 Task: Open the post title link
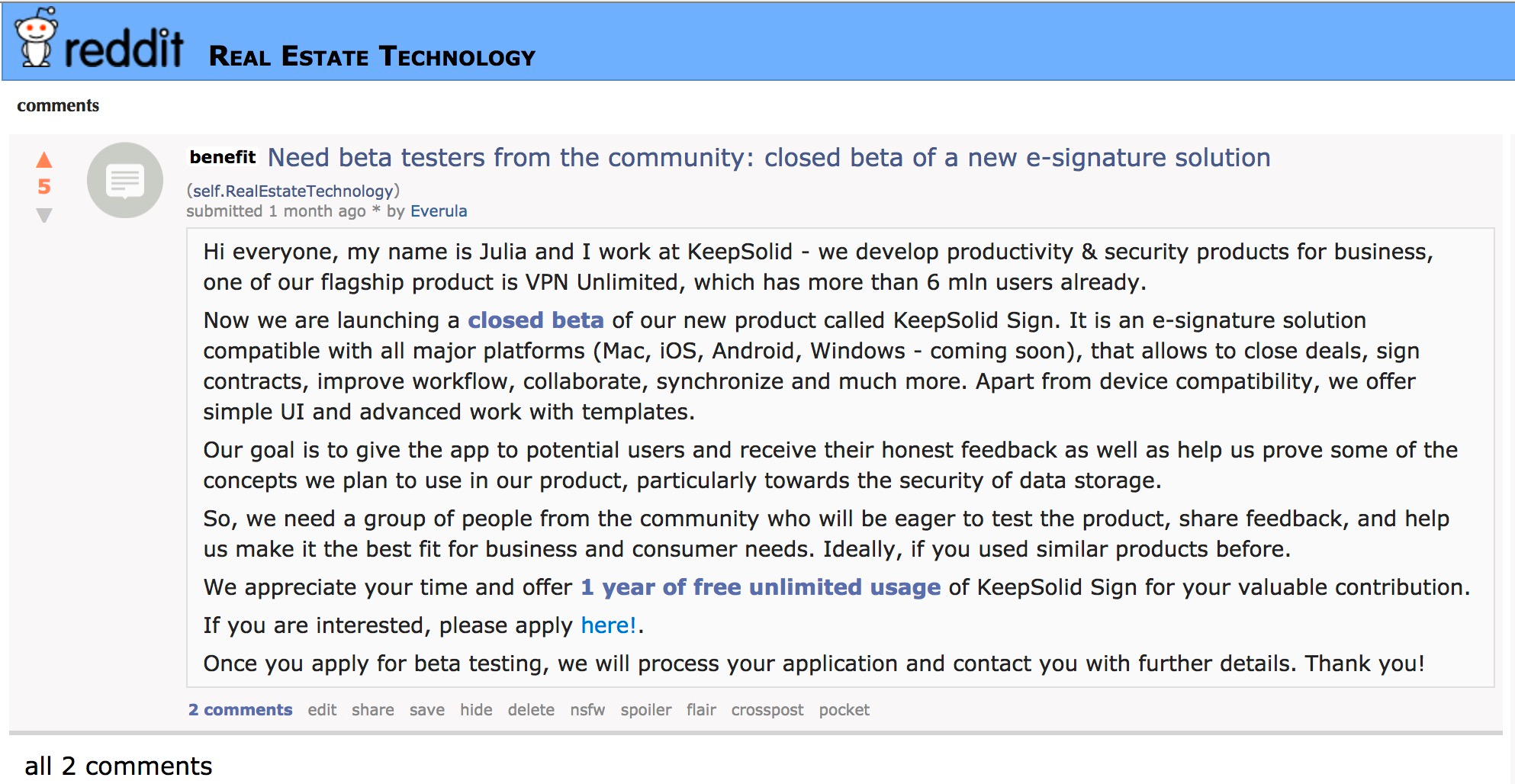tap(770, 158)
